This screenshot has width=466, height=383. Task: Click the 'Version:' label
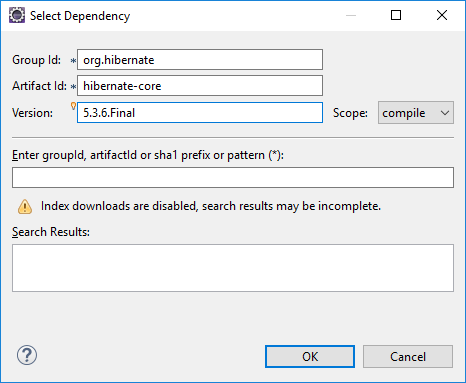point(32,113)
